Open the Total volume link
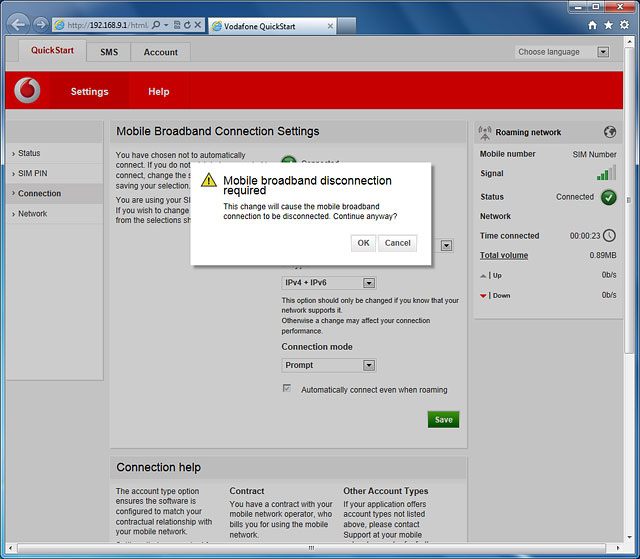Image resolution: width=640 pixels, height=559 pixels. click(x=504, y=255)
